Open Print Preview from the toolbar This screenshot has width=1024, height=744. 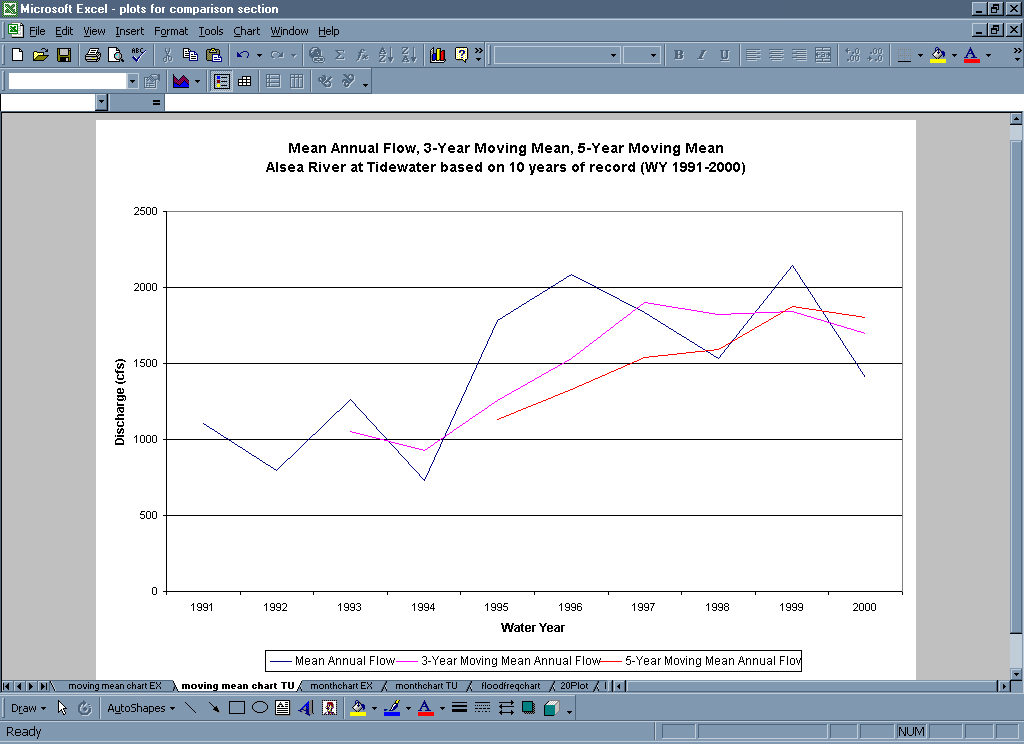(116, 55)
